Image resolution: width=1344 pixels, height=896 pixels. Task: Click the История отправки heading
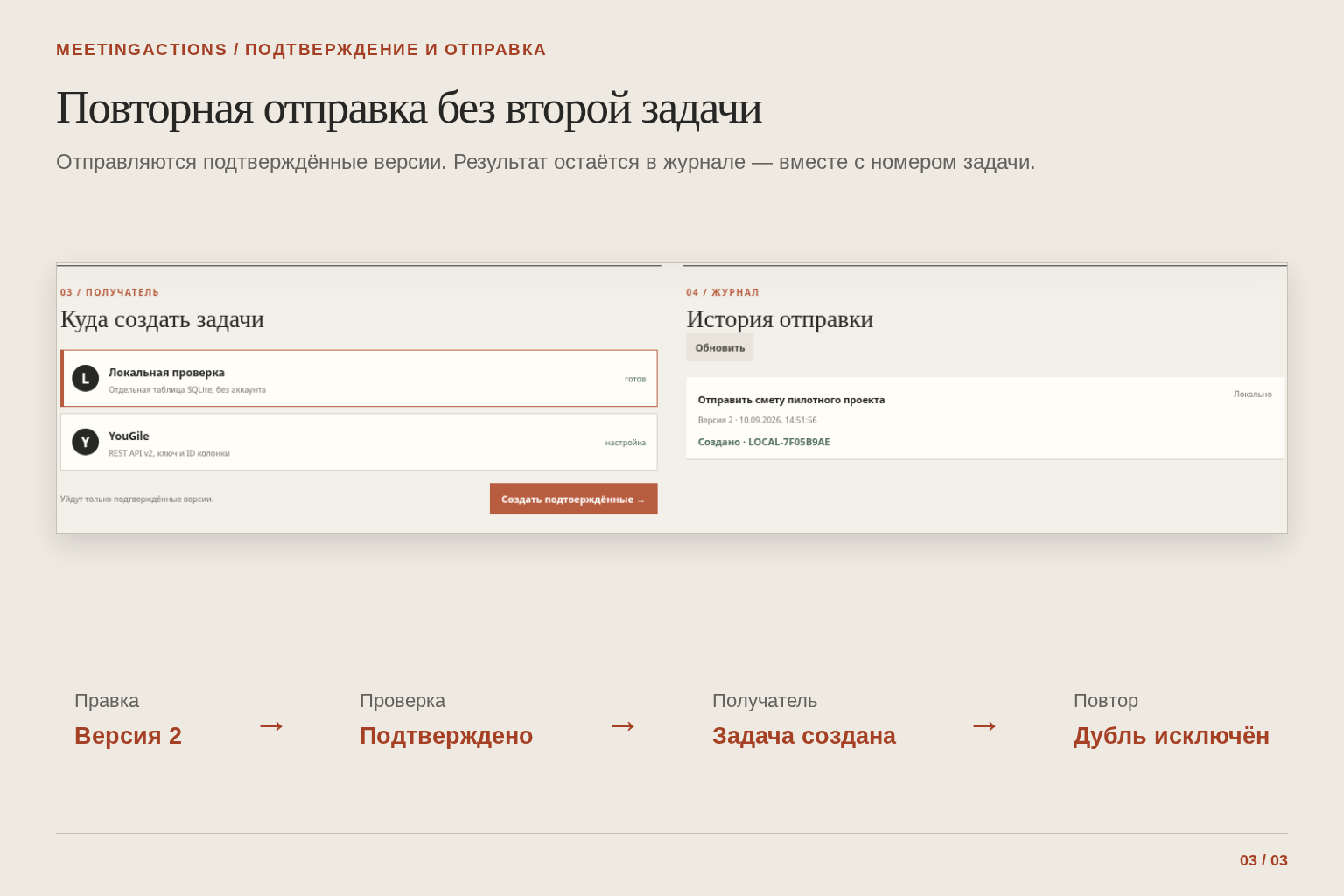pos(780,319)
